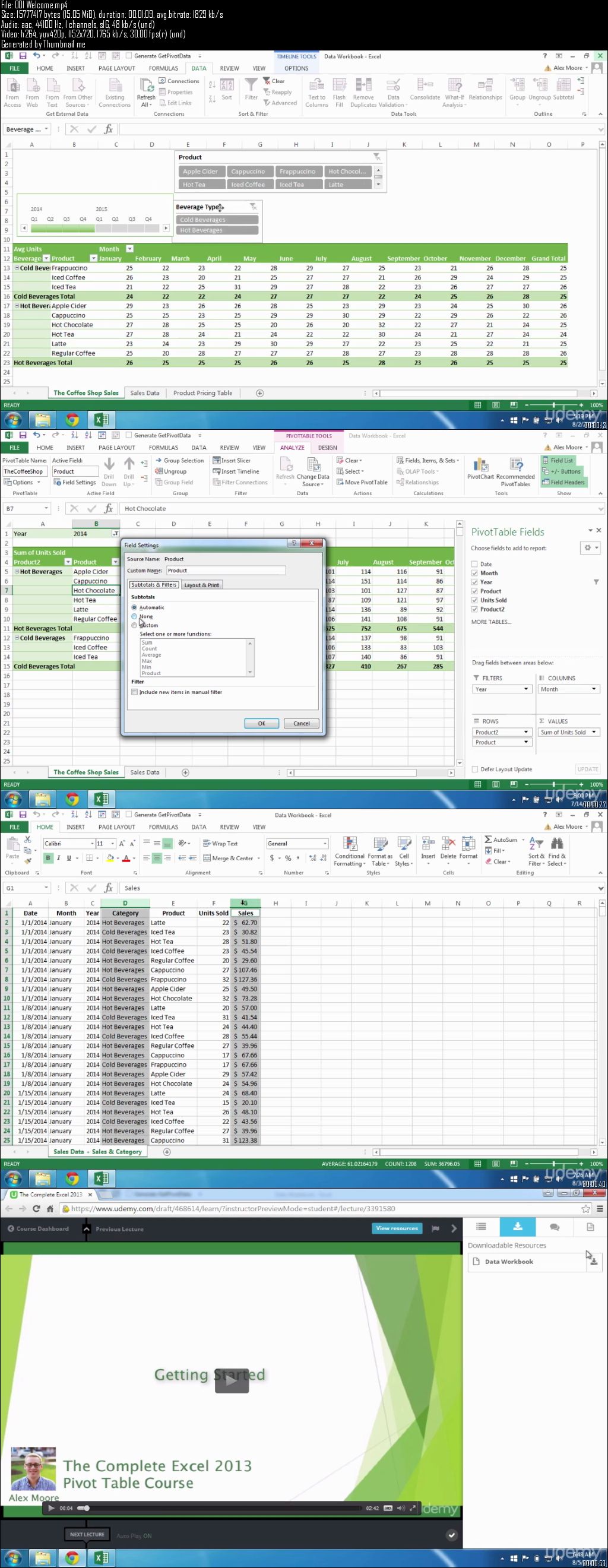Image resolution: width=608 pixels, height=1568 pixels.
Task: Open the Calibri font name dropdown
Action: [92, 844]
